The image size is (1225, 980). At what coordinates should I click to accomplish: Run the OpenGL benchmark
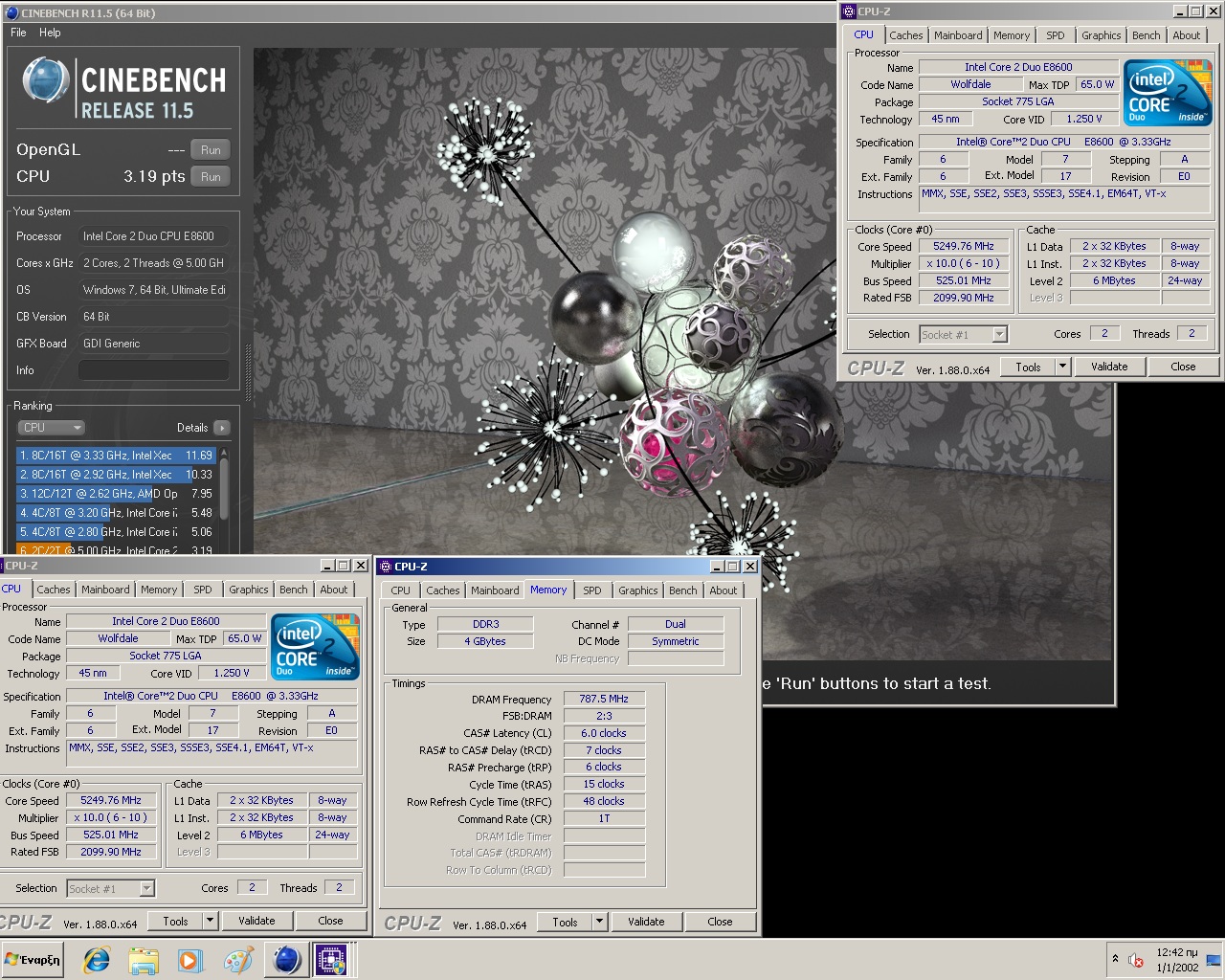tap(211, 150)
